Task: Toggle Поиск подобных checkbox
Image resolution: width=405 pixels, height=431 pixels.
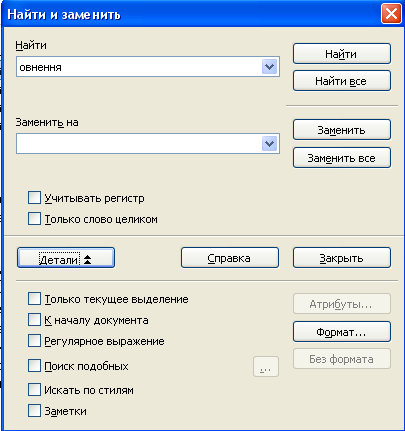Action: (34, 366)
